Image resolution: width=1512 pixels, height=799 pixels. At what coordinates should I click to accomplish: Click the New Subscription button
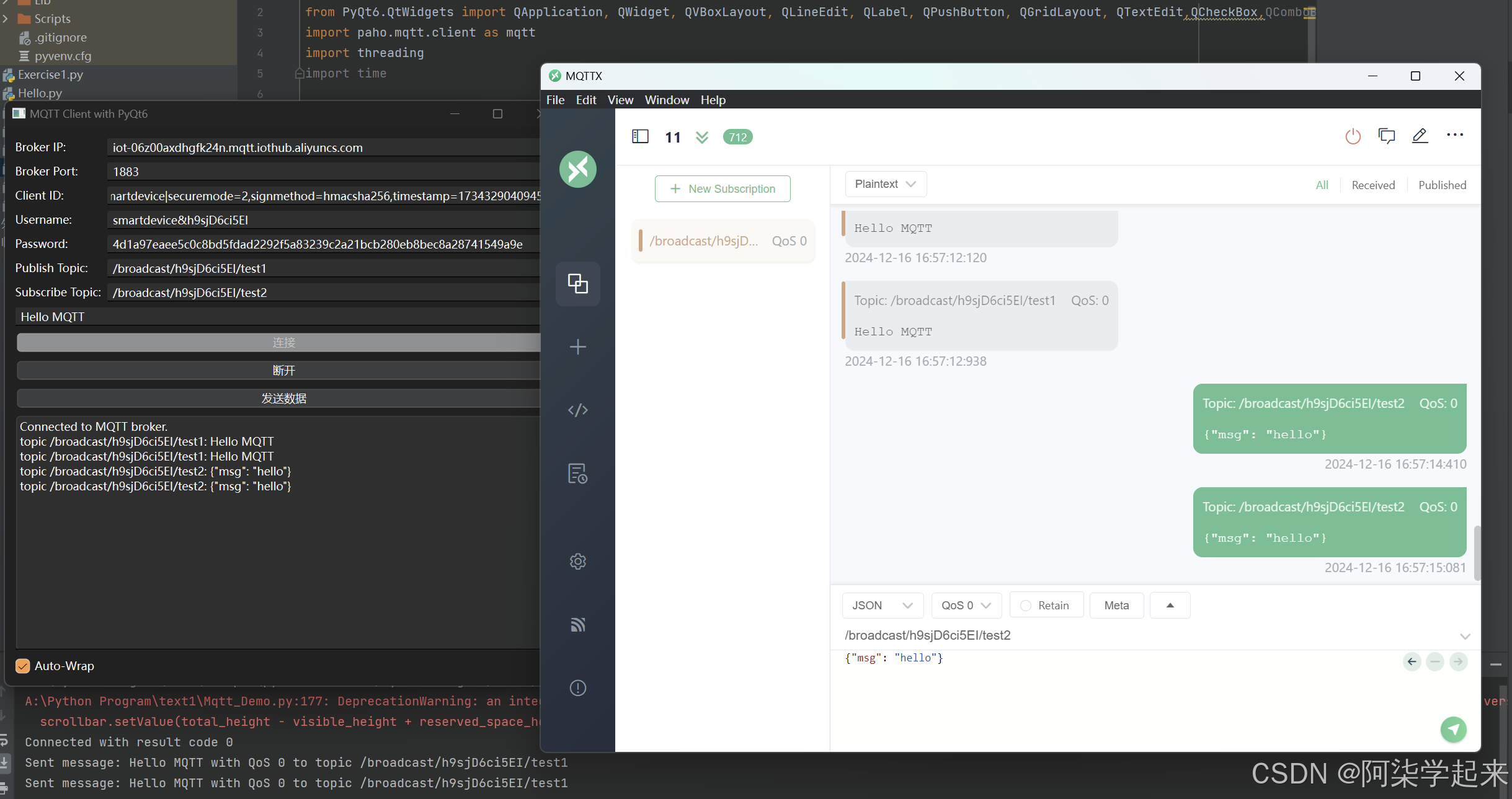click(722, 188)
